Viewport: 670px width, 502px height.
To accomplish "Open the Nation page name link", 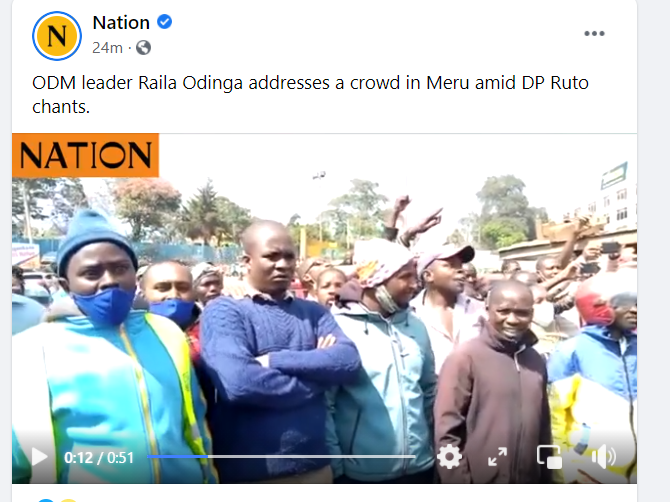I will point(121,23).
